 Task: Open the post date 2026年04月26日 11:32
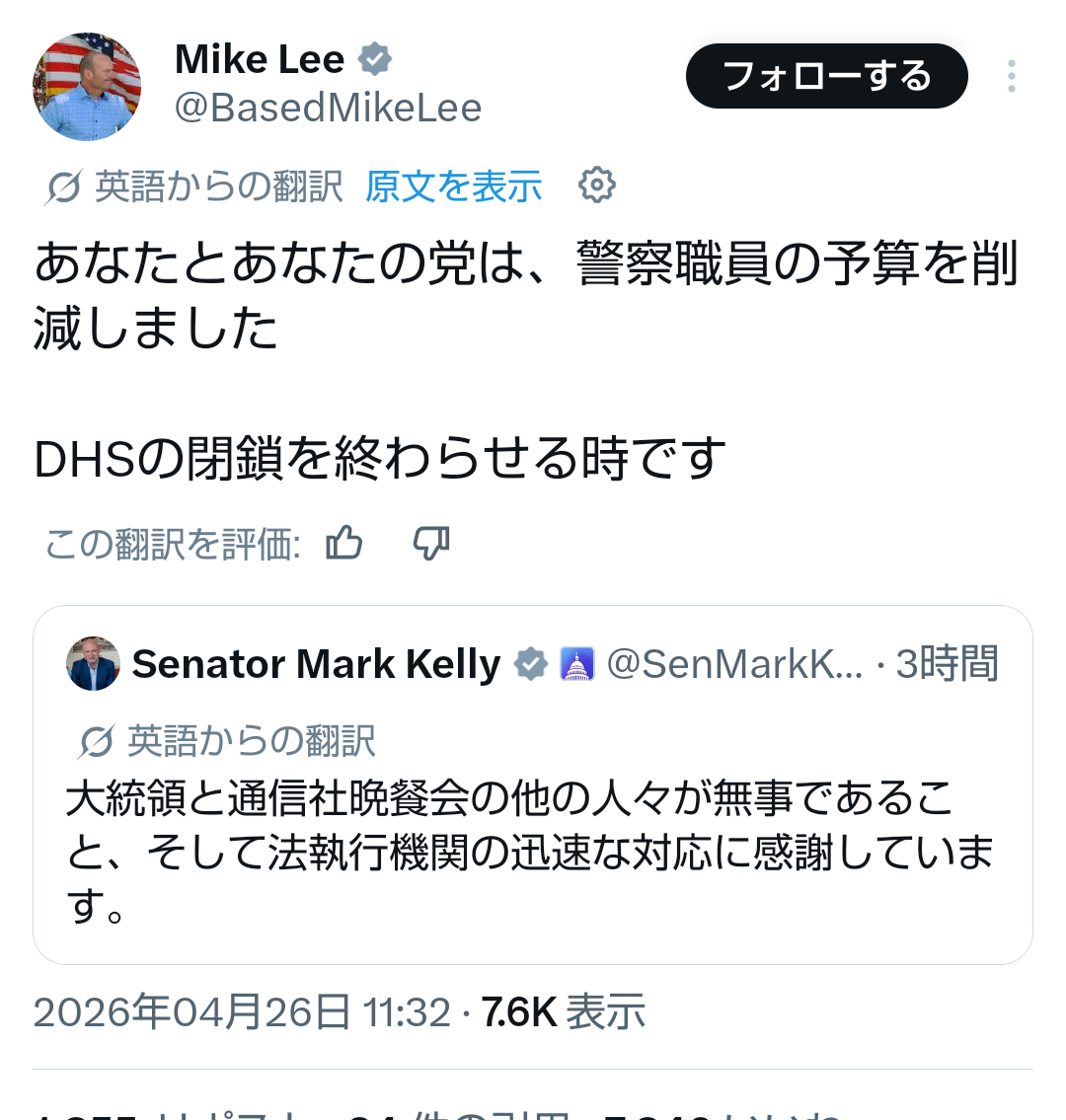(x=242, y=1012)
